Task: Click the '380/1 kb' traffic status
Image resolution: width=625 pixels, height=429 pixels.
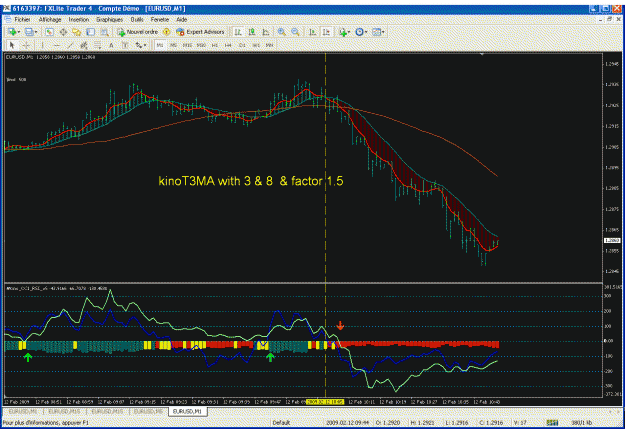Action: click(582, 422)
